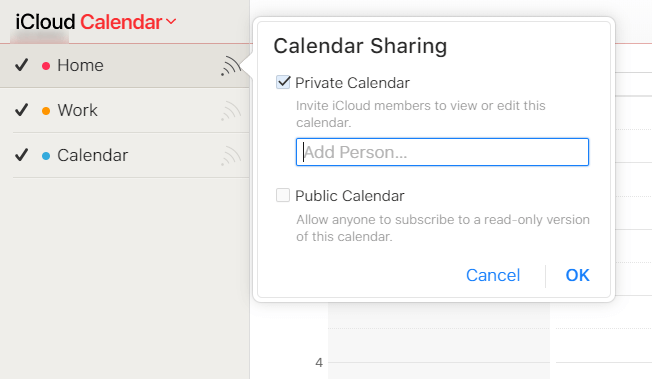The height and width of the screenshot is (379, 652).
Task: Click the Add Person input field
Action: pos(442,152)
